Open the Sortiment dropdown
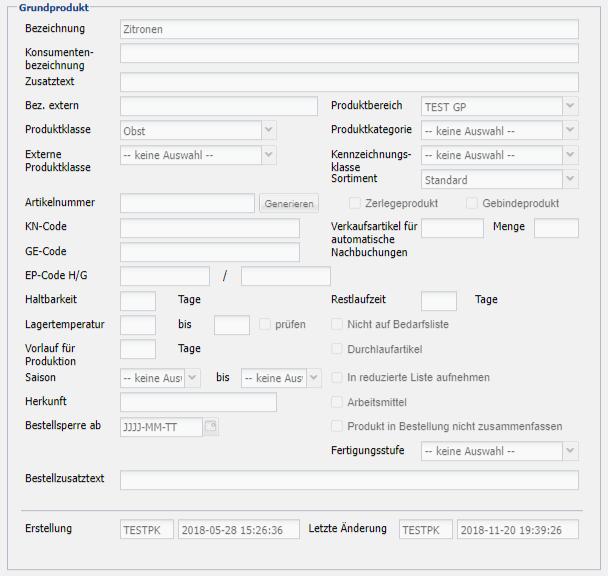Screen dimensions: 608x576 pyautogui.click(x=499, y=180)
